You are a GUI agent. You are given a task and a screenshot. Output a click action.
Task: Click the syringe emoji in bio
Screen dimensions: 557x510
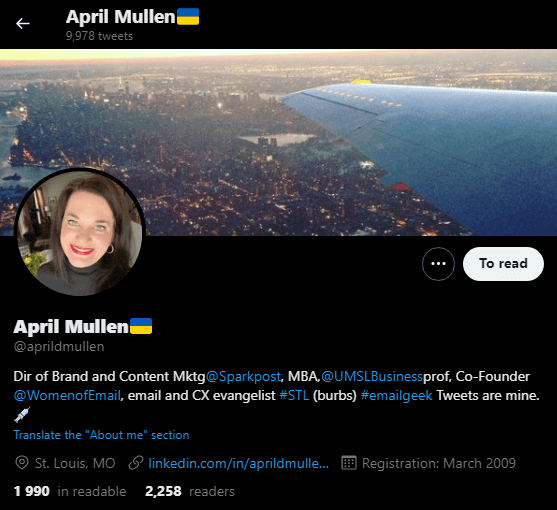click(22, 414)
